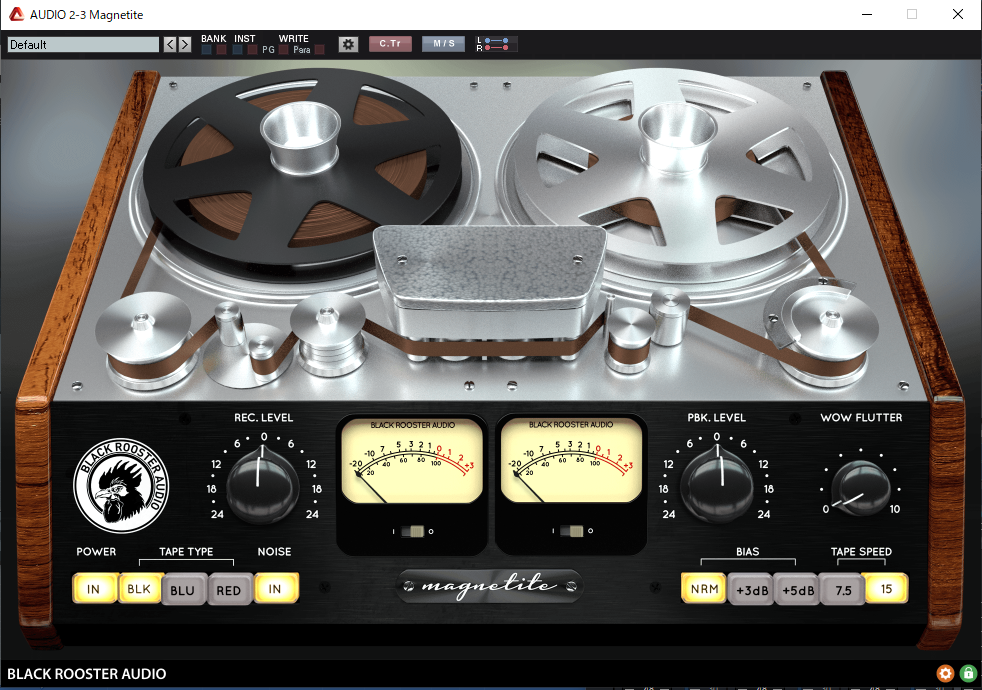This screenshot has width=982, height=690.
Task: Go to the previous preset arrow
Action: [x=170, y=44]
